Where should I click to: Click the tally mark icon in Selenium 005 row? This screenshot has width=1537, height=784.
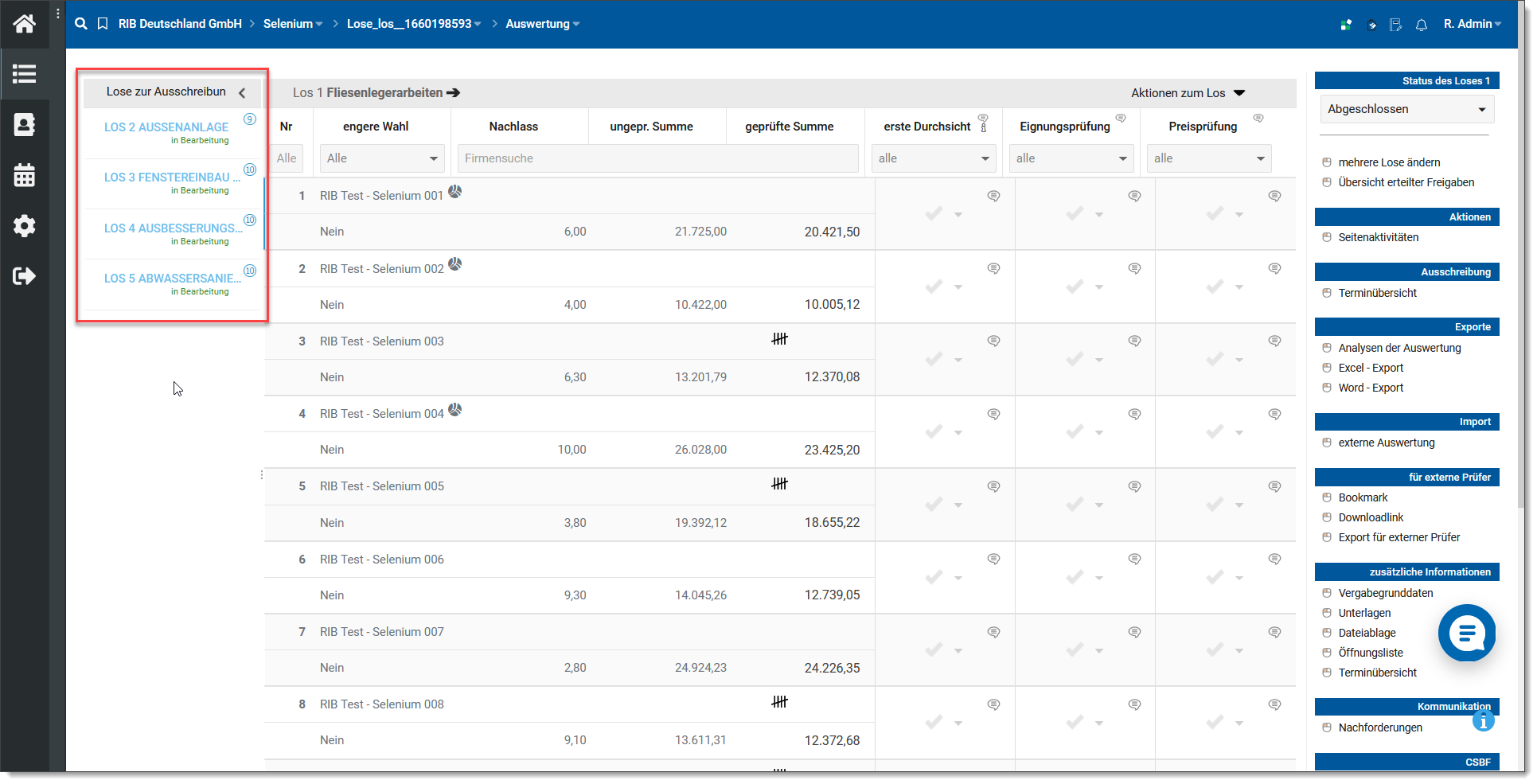[x=779, y=484]
